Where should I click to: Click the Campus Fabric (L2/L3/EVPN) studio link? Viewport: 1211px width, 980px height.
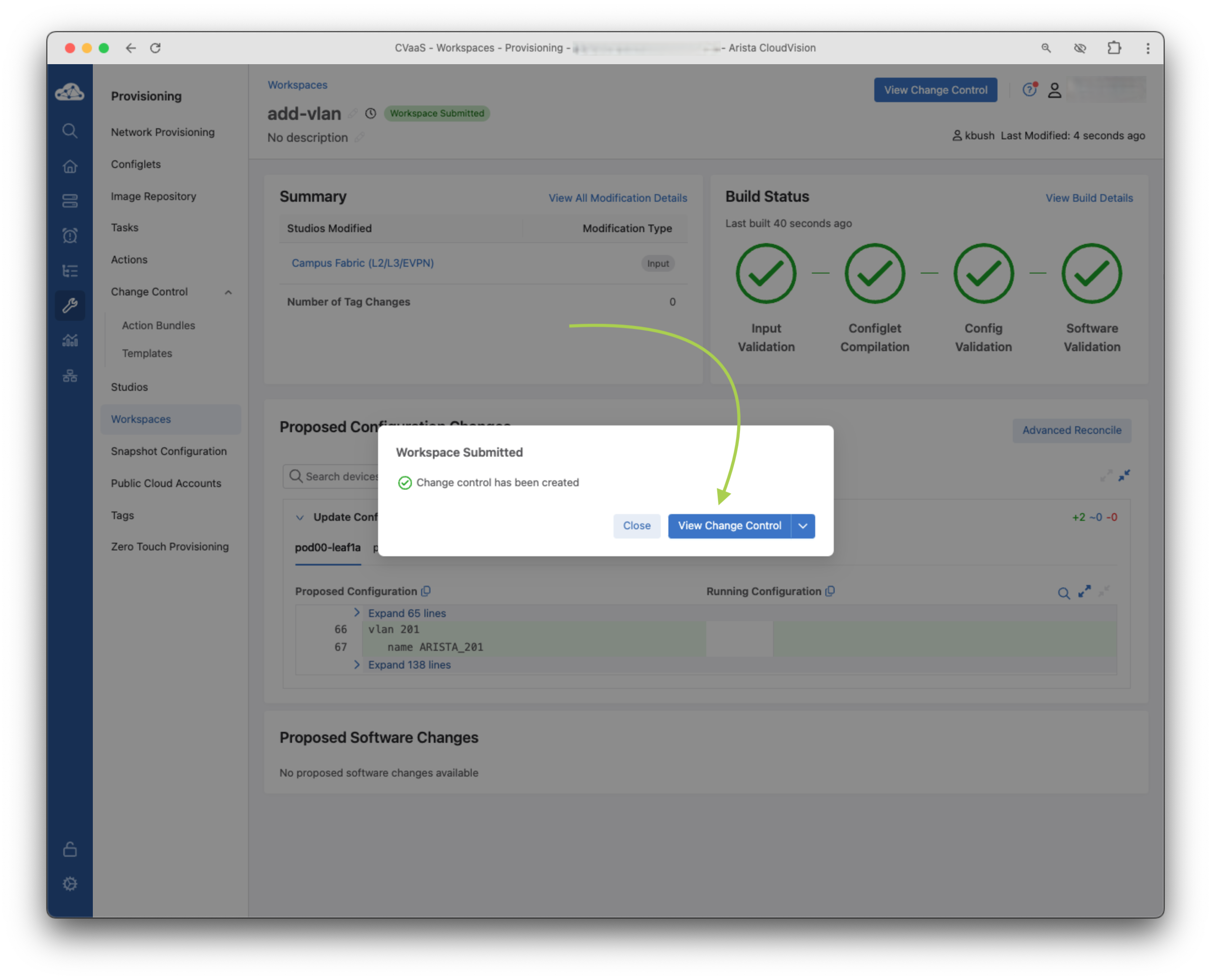(362, 263)
